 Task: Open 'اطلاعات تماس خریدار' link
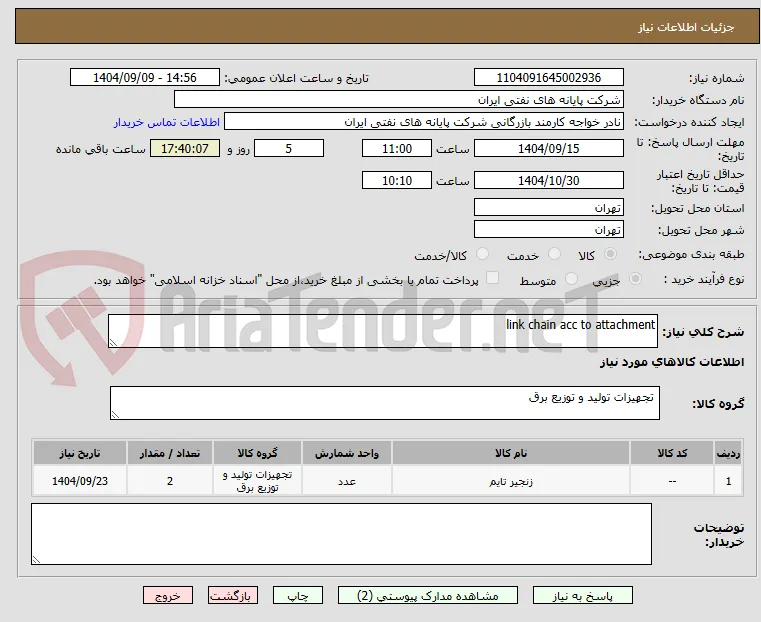[167, 122]
